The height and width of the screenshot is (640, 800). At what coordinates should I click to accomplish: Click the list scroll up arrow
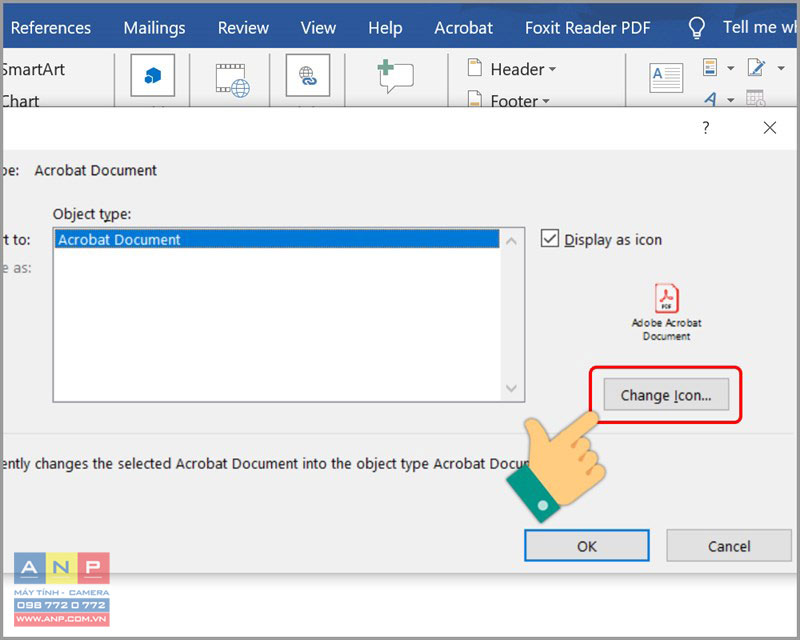(x=511, y=241)
